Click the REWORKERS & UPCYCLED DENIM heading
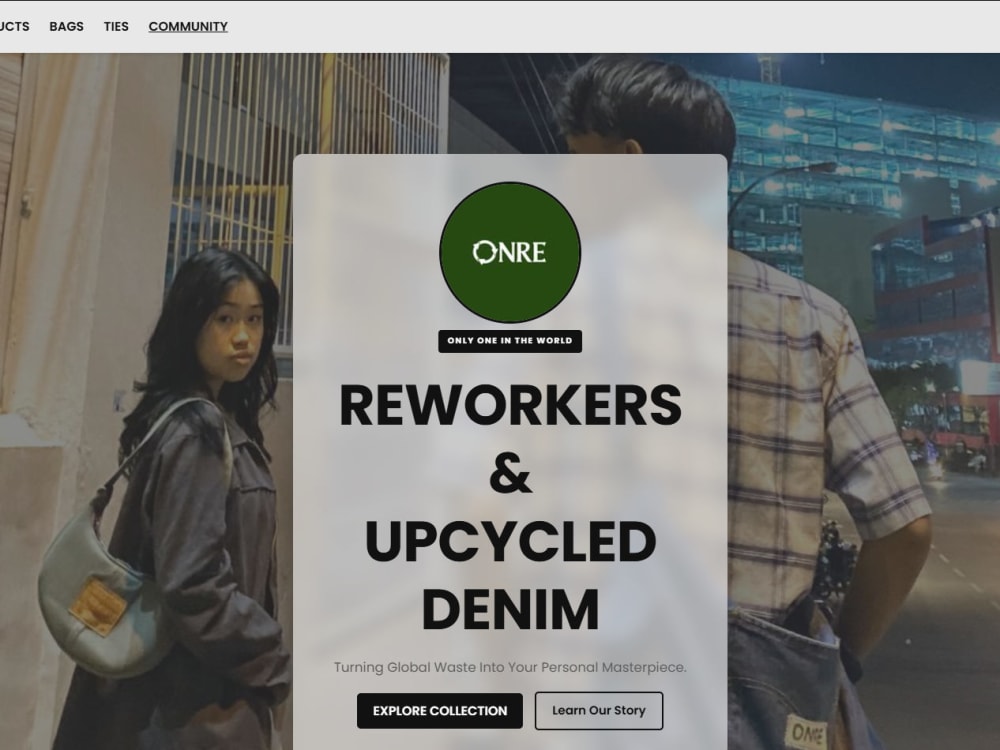Image resolution: width=1000 pixels, height=750 pixels. click(510, 506)
